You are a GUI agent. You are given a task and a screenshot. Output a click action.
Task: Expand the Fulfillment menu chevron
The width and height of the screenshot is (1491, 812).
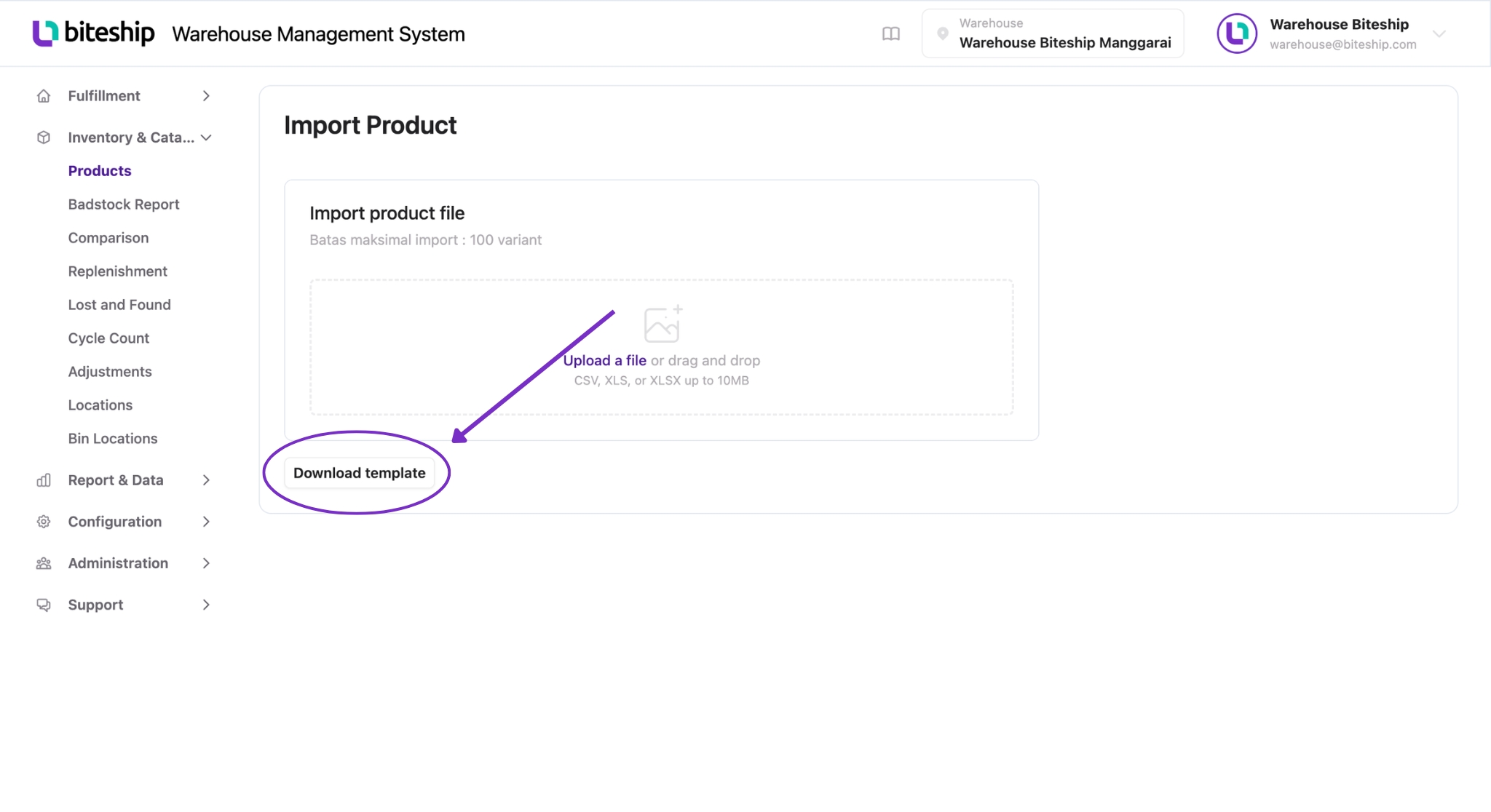point(206,96)
